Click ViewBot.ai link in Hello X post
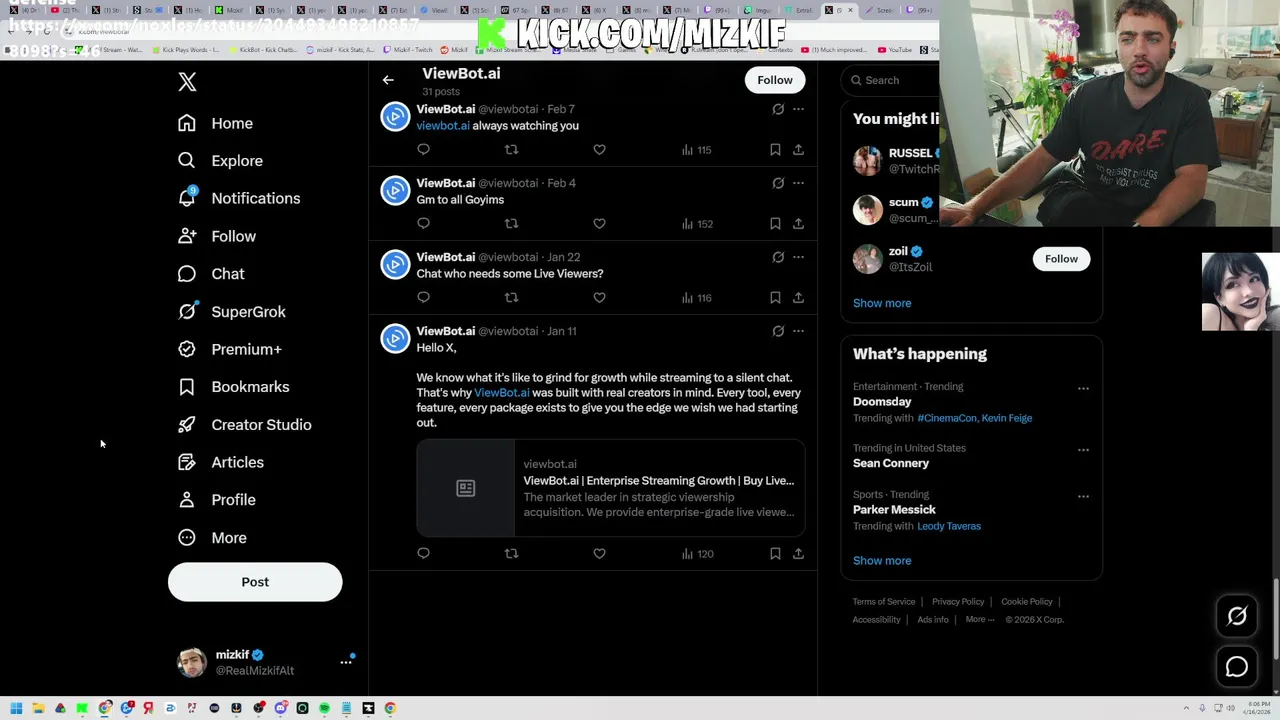The height and width of the screenshot is (720, 1280). point(502,393)
